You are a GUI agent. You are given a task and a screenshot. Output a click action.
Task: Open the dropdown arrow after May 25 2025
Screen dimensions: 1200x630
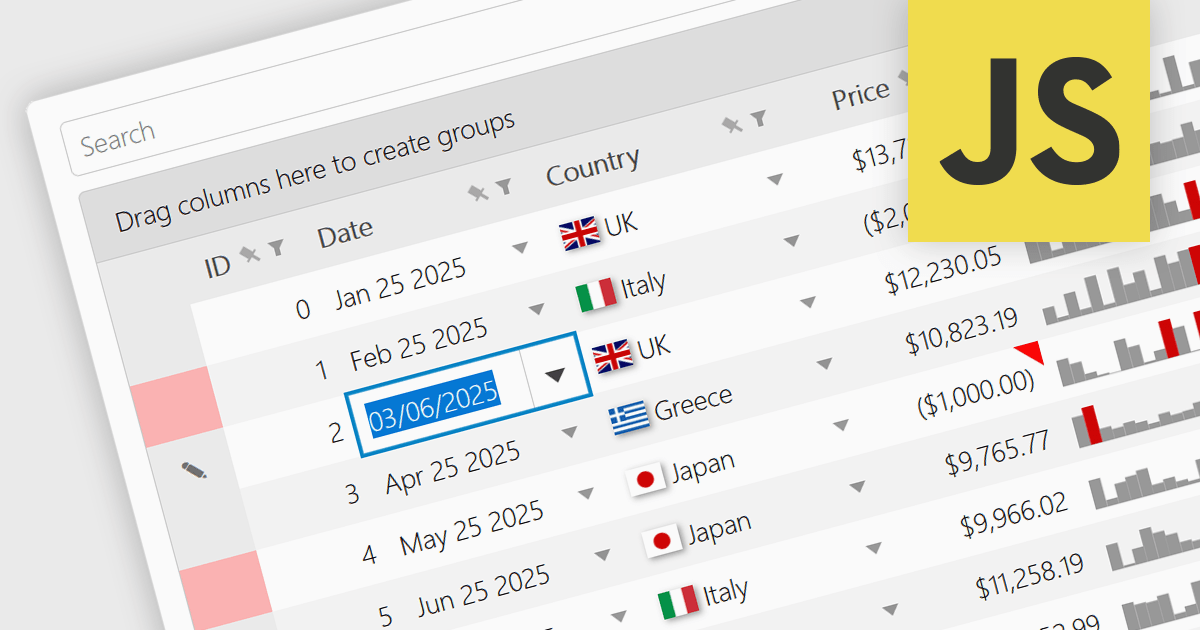tap(585, 493)
